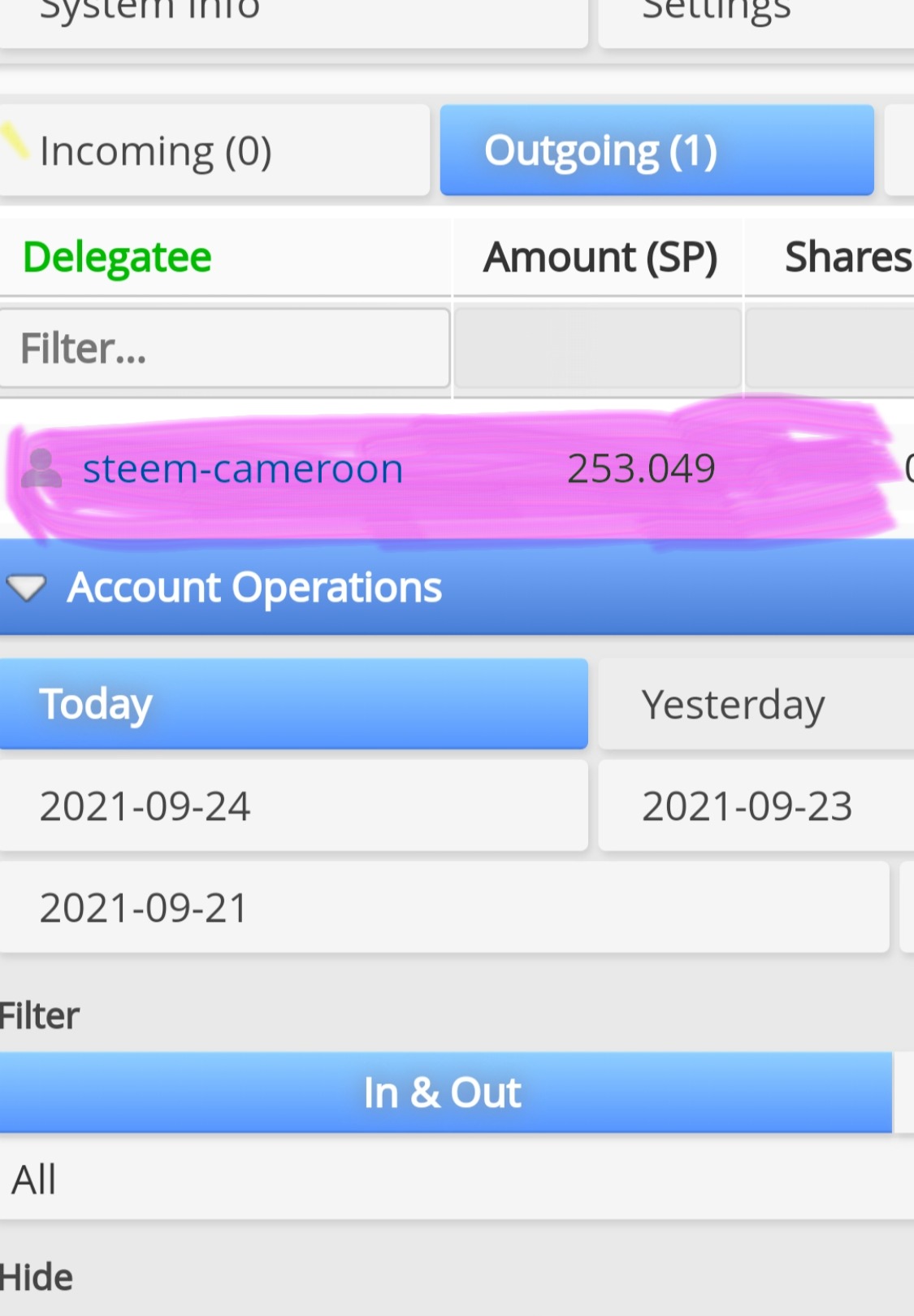Pick the 2021-09-23 date button

[x=756, y=806]
